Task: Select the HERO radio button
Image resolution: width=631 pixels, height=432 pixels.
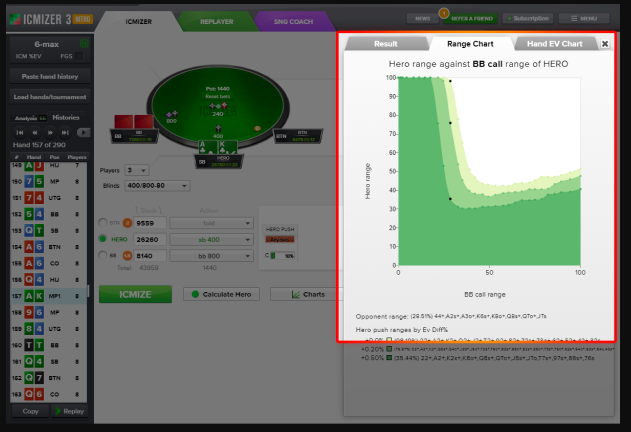Action: click(x=103, y=239)
